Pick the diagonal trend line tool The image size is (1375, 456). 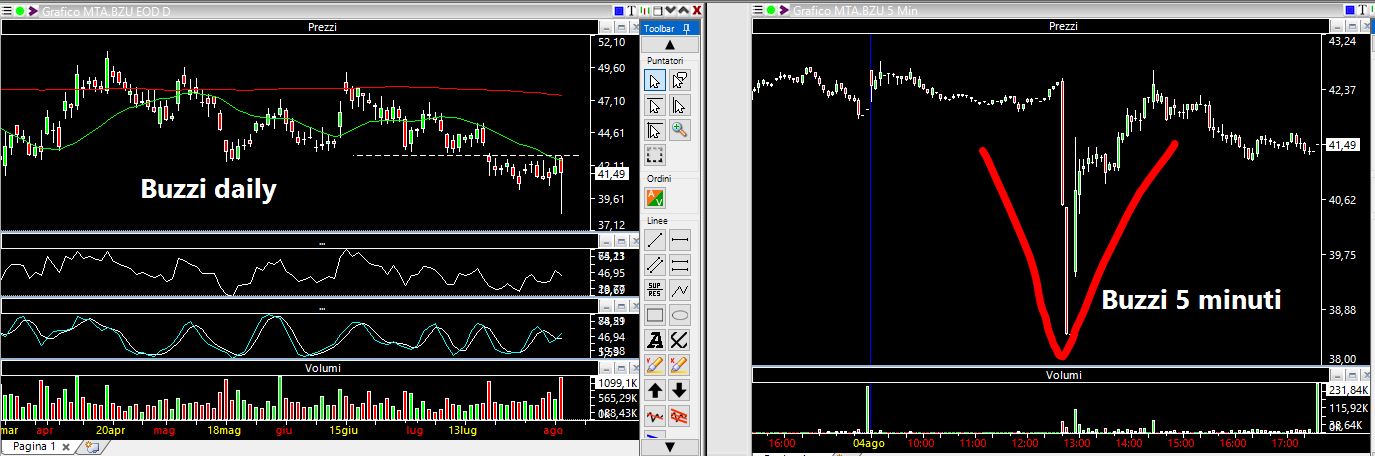[655, 240]
